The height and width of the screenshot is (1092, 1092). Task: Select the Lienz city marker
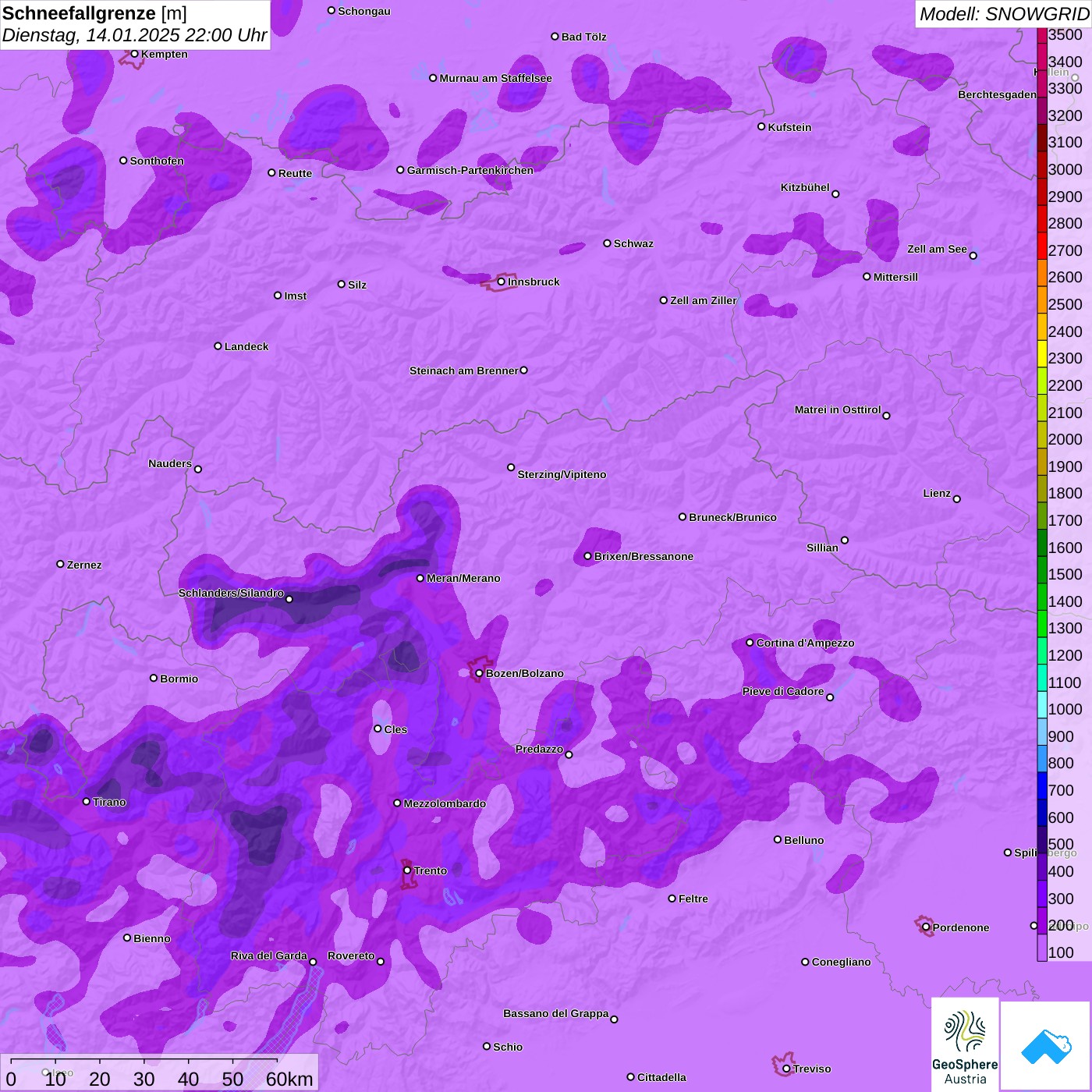(957, 499)
